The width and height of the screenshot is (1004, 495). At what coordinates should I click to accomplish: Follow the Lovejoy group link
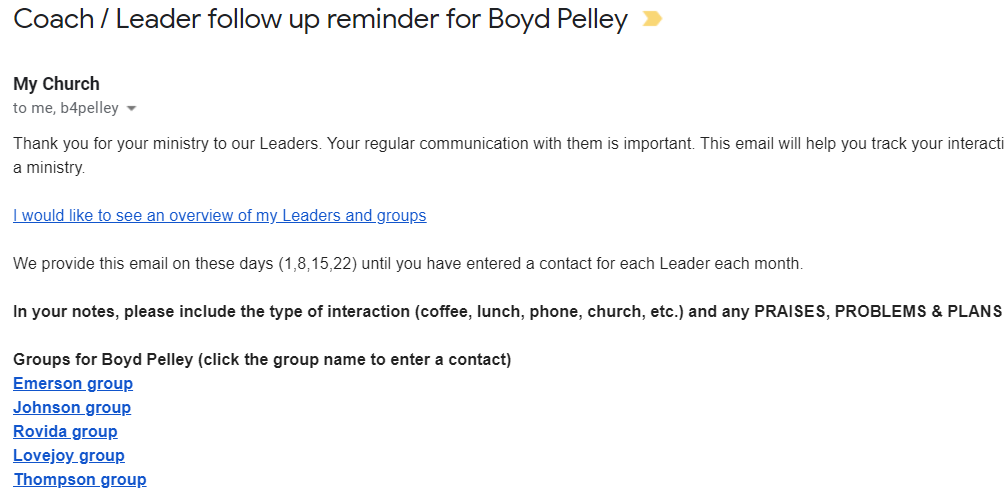(x=69, y=456)
